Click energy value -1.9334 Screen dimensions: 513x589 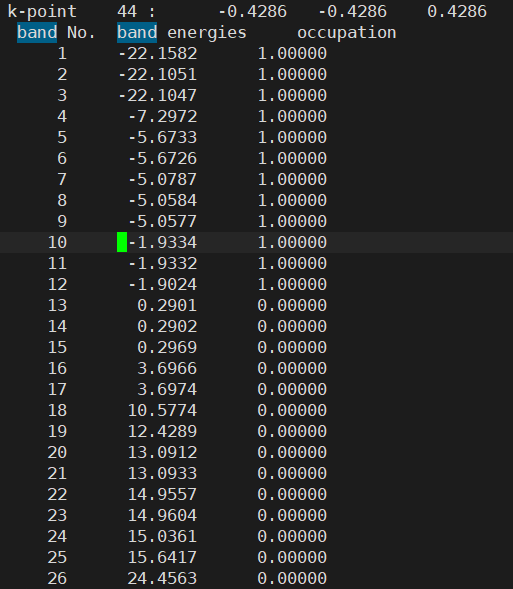pos(162,243)
